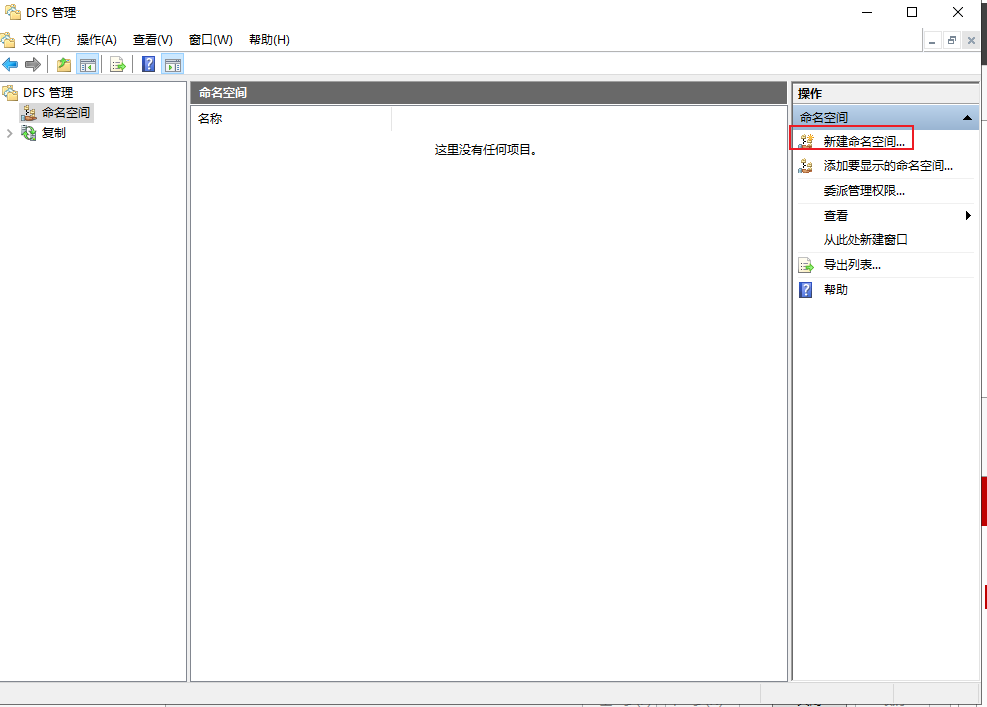
Task: Toggle the Show/Hide action pane icon
Action: (172, 64)
